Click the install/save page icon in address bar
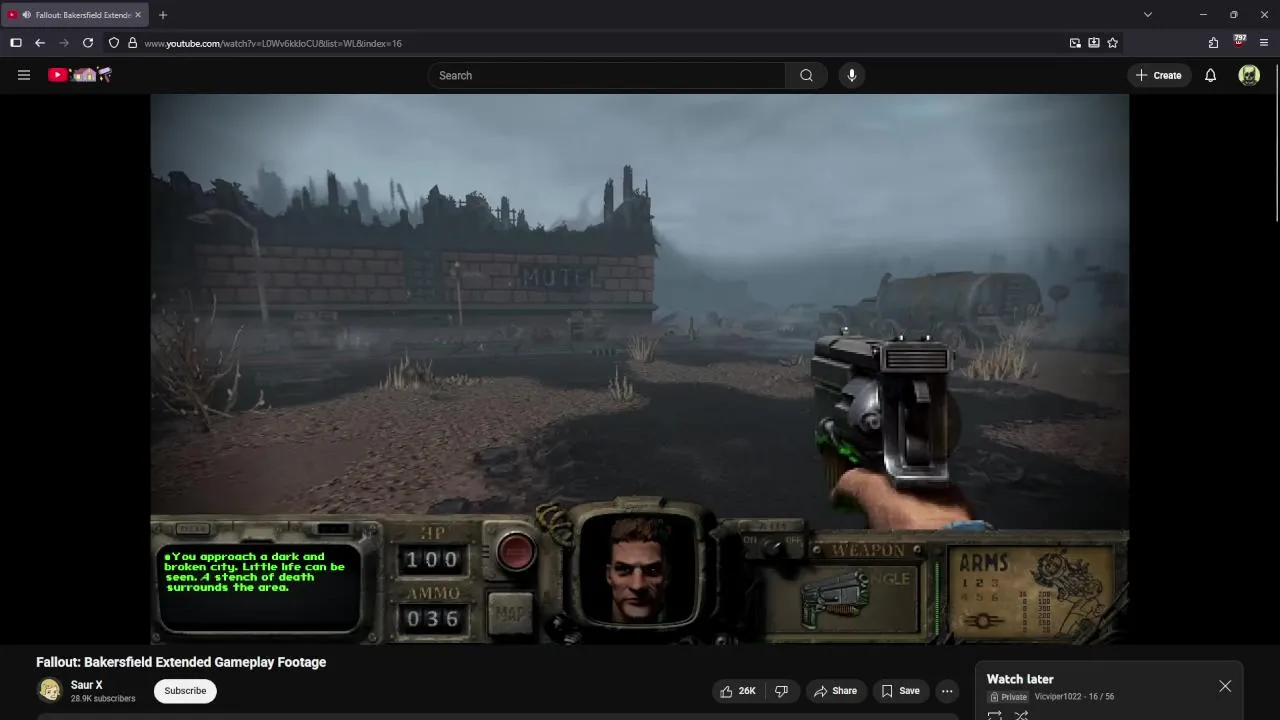The height and width of the screenshot is (720, 1280). click(x=1094, y=43)
